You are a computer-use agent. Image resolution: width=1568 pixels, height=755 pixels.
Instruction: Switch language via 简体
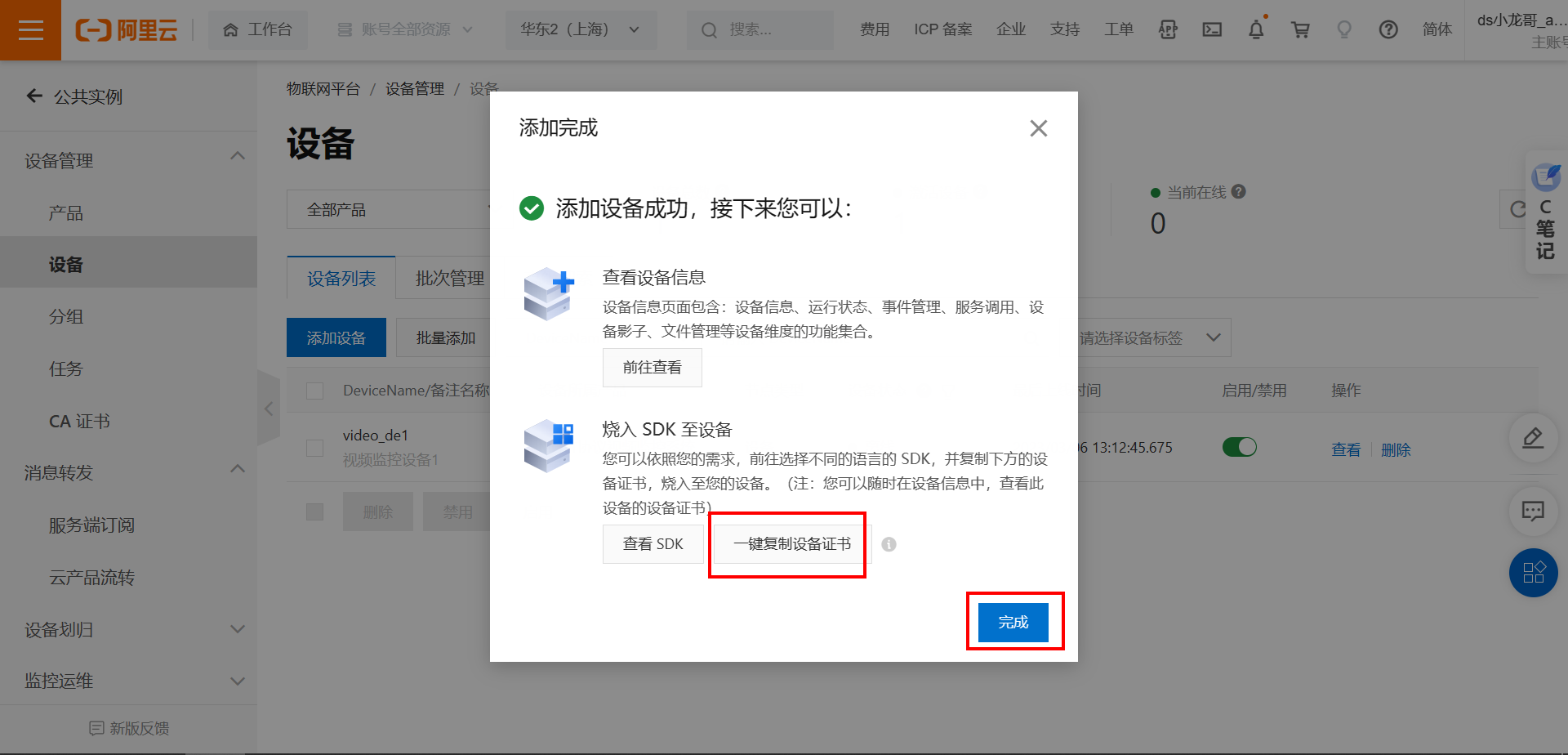pos(1437,30)
